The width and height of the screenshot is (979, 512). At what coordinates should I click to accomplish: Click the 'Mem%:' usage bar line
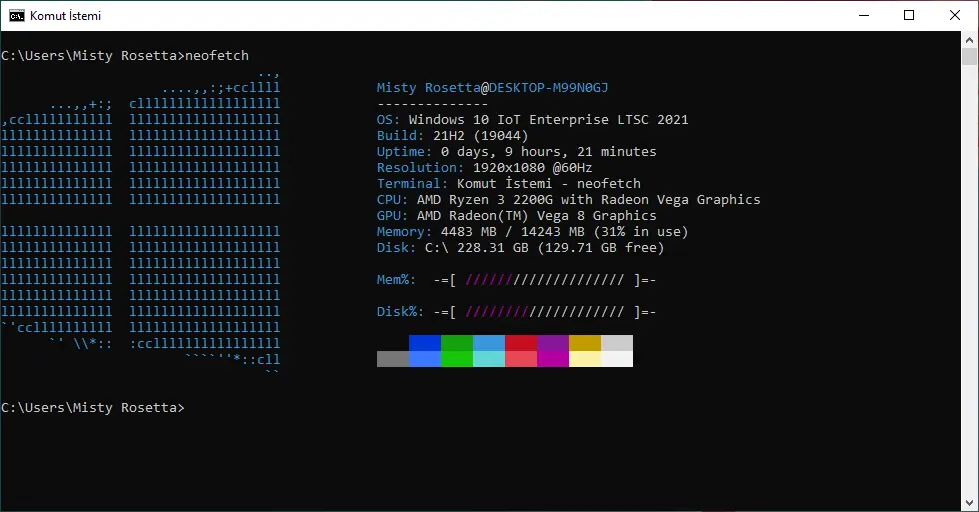coord(516,280)
